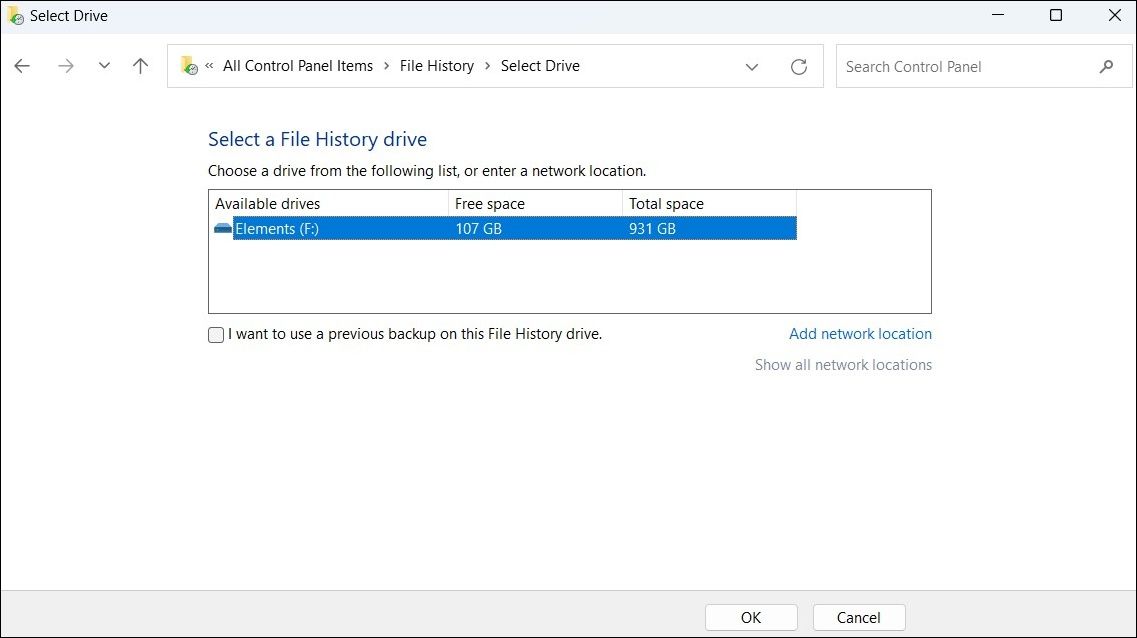Sort by Available drives column header
Viewport: 1137px width, 638px height.
(x=328, y=204)
